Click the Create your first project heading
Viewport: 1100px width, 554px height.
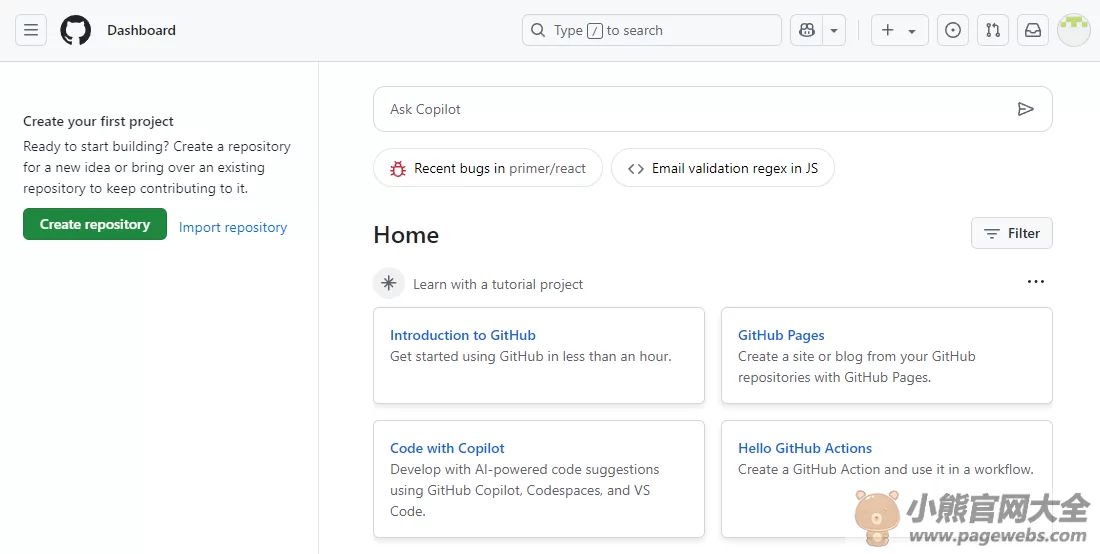[x=98, y=121]
